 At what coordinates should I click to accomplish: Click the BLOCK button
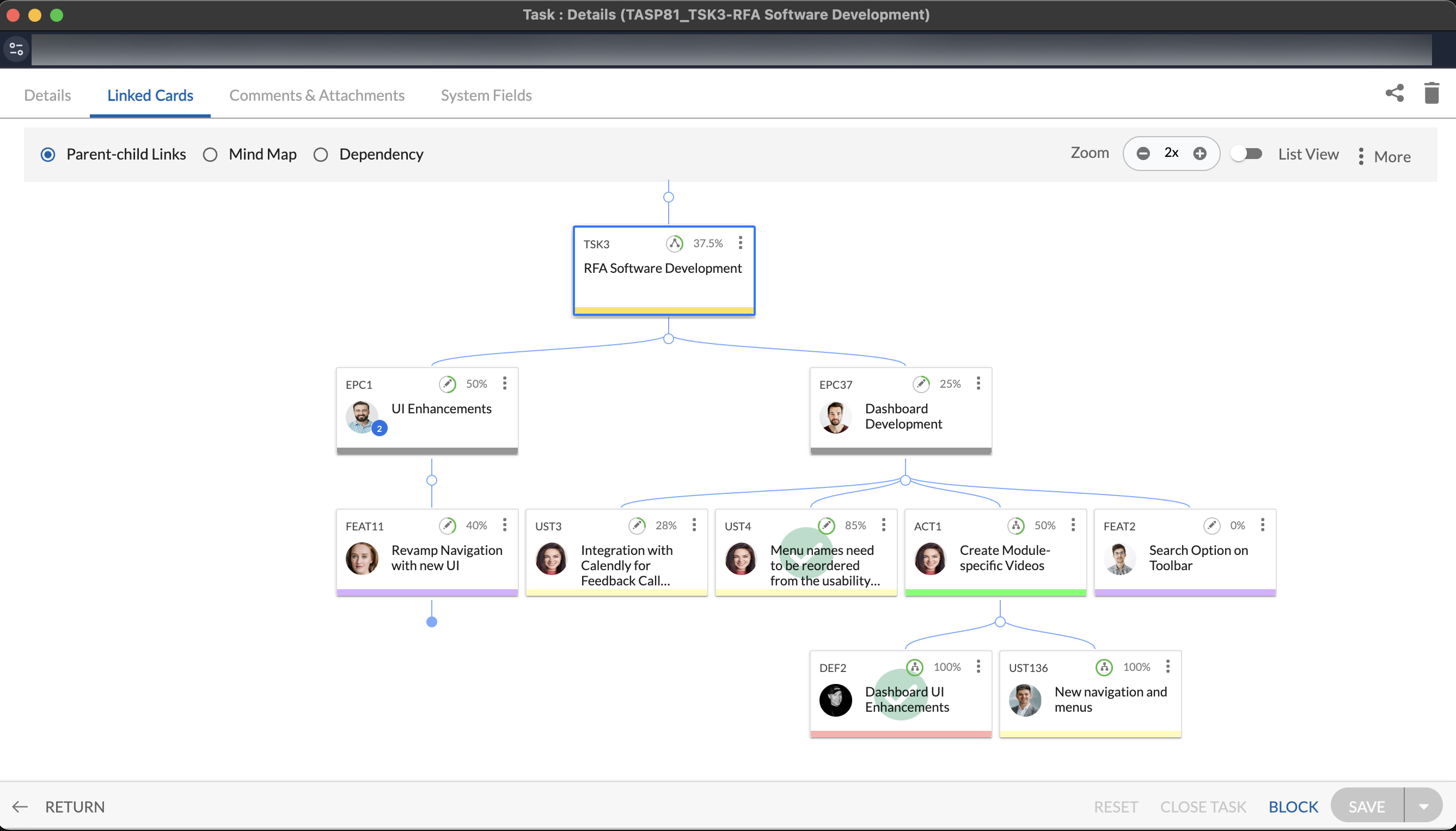(x=1293, y=806)
